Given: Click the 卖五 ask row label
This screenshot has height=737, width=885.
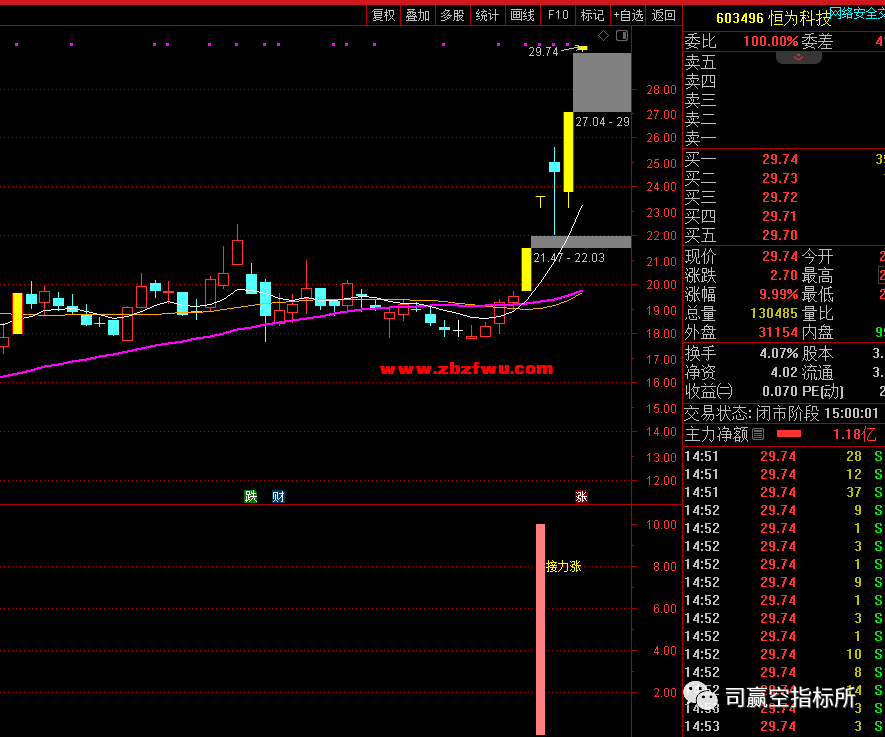Looking at the screenshot, I should [700, 62].
